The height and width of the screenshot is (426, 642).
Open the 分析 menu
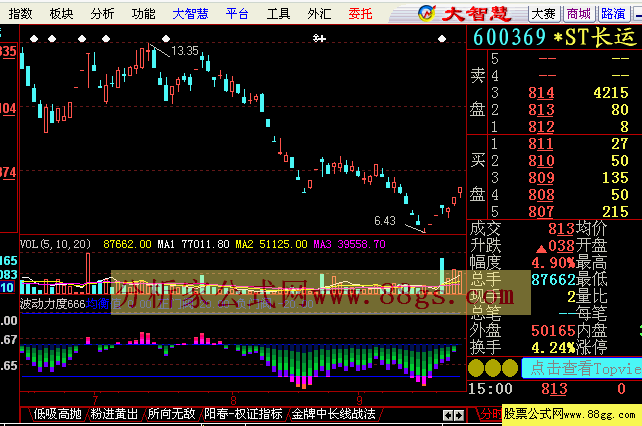pos(102,14)
